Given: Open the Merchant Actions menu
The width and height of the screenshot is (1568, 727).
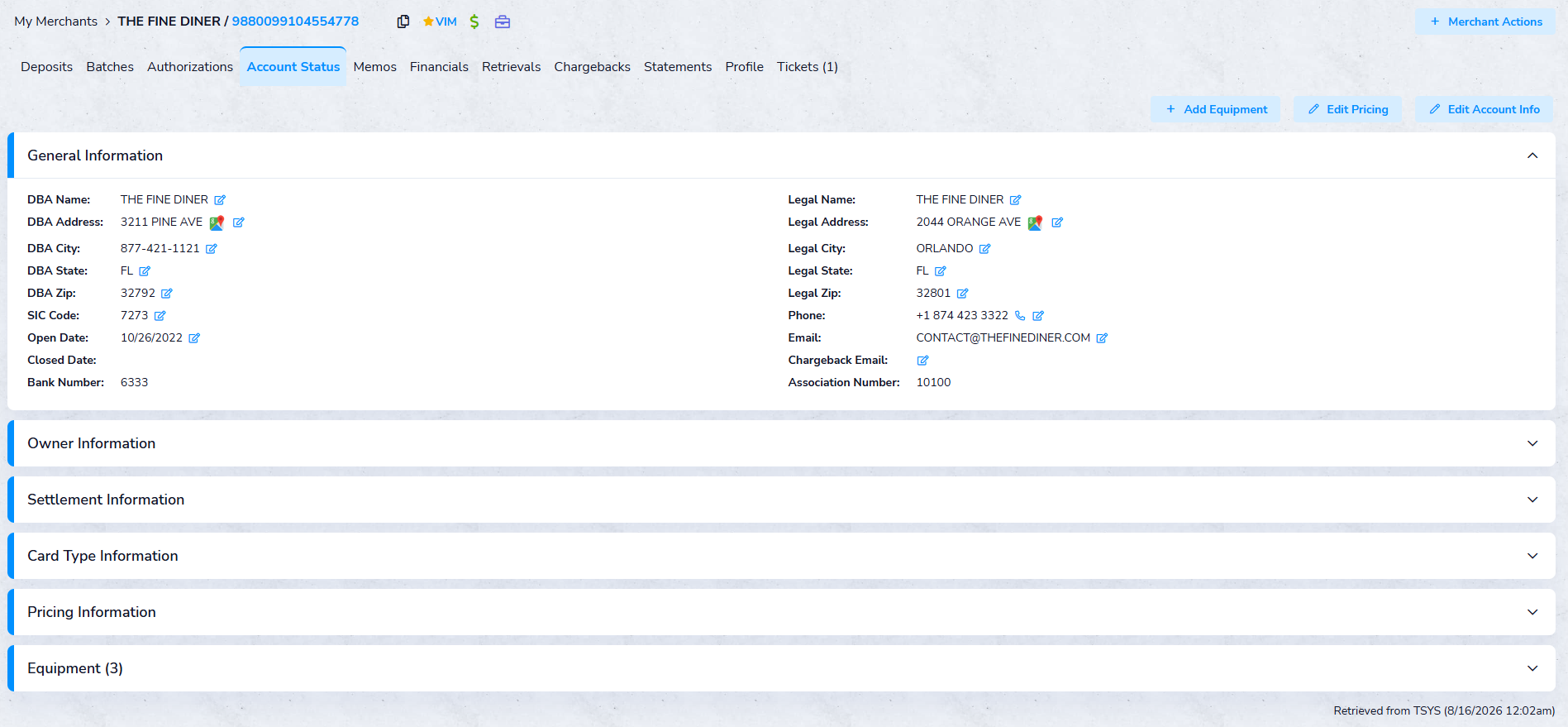Looking at the screenshot, I should [1485, 22].
